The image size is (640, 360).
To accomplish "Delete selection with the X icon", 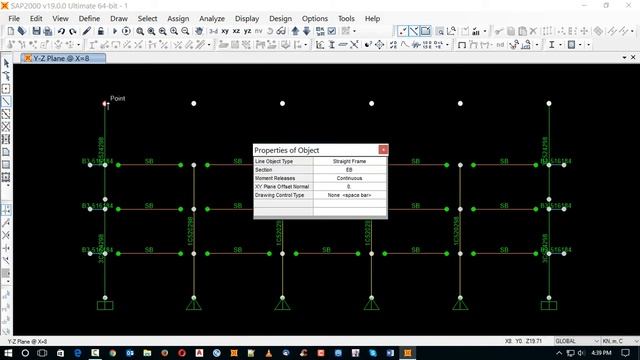I will coord(533,31).
